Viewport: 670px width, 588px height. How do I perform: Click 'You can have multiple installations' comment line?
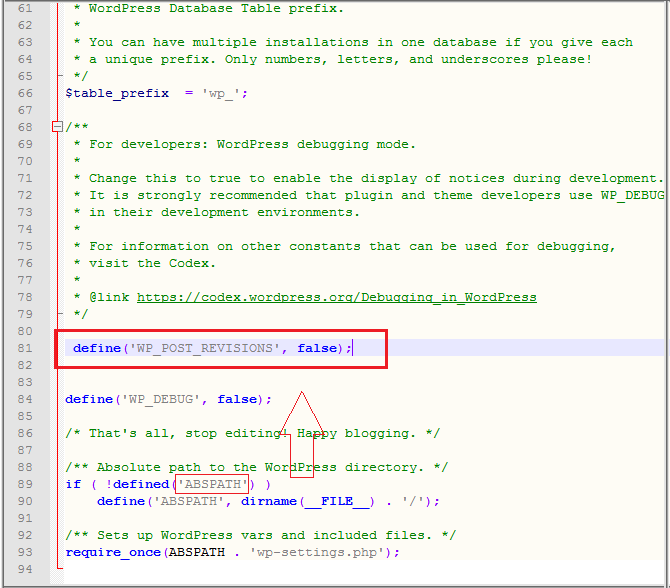(x=353, y=42)
